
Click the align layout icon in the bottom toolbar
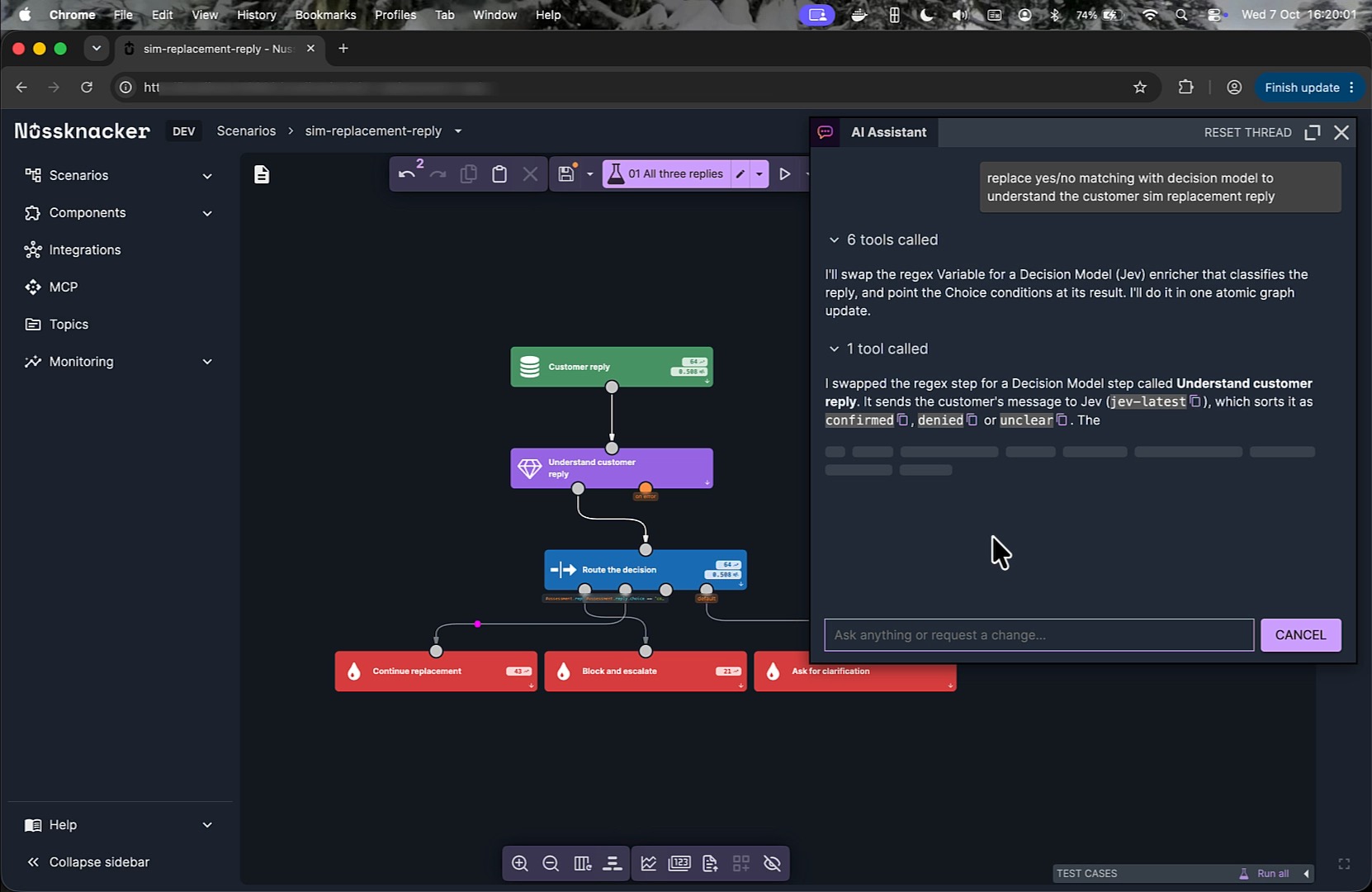pyautogui.click(x=613, y=863)
